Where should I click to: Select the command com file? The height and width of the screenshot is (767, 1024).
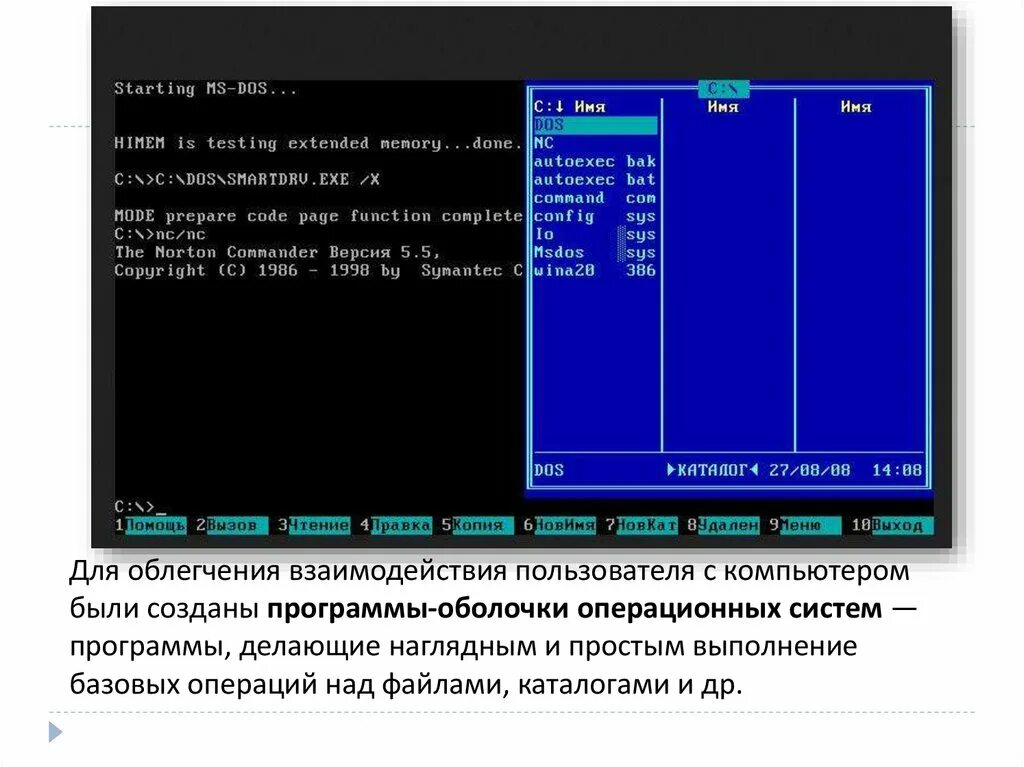pyautogui.click(x=595, y=198)
